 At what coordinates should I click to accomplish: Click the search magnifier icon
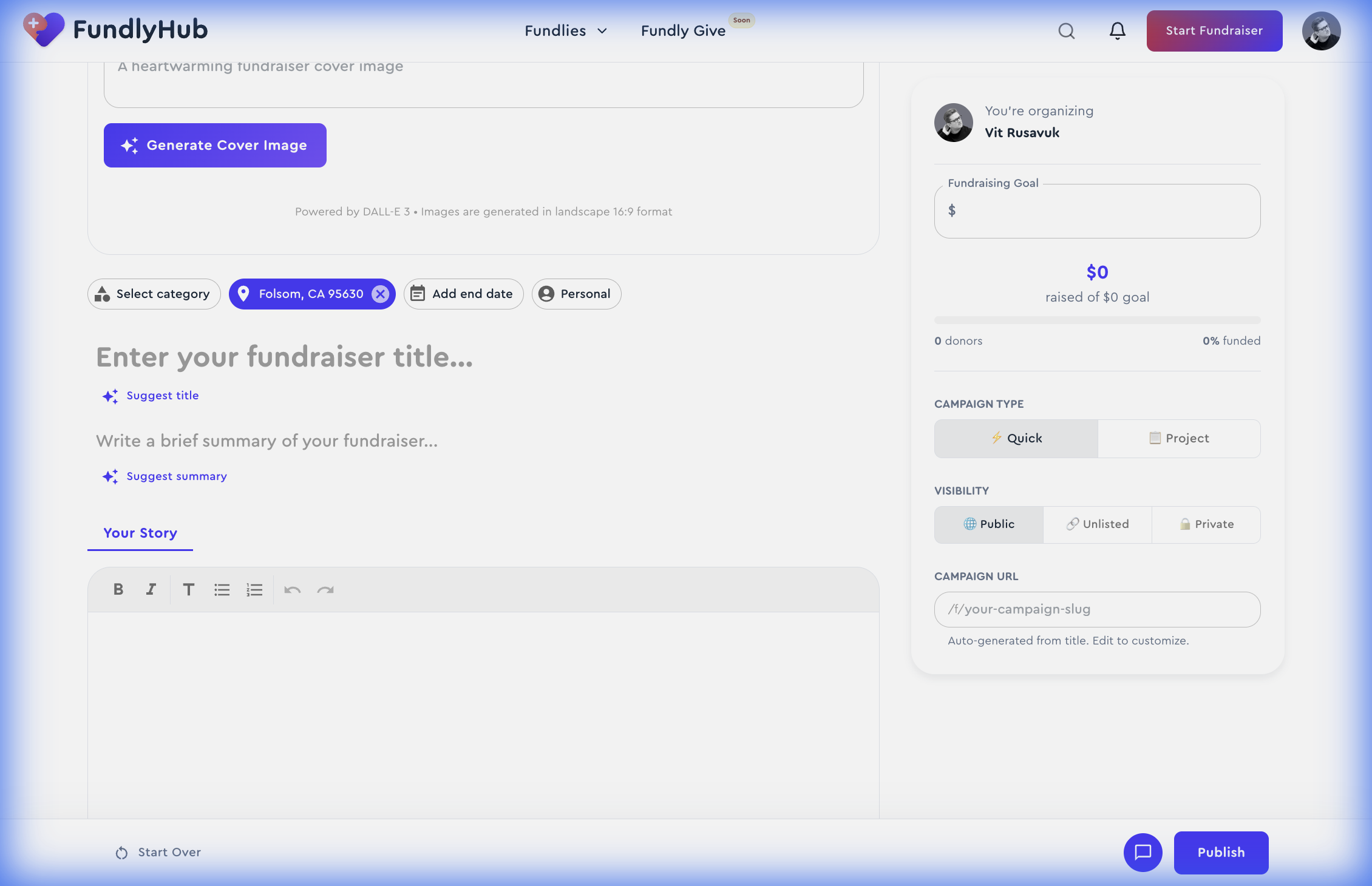pos(1066,31)
